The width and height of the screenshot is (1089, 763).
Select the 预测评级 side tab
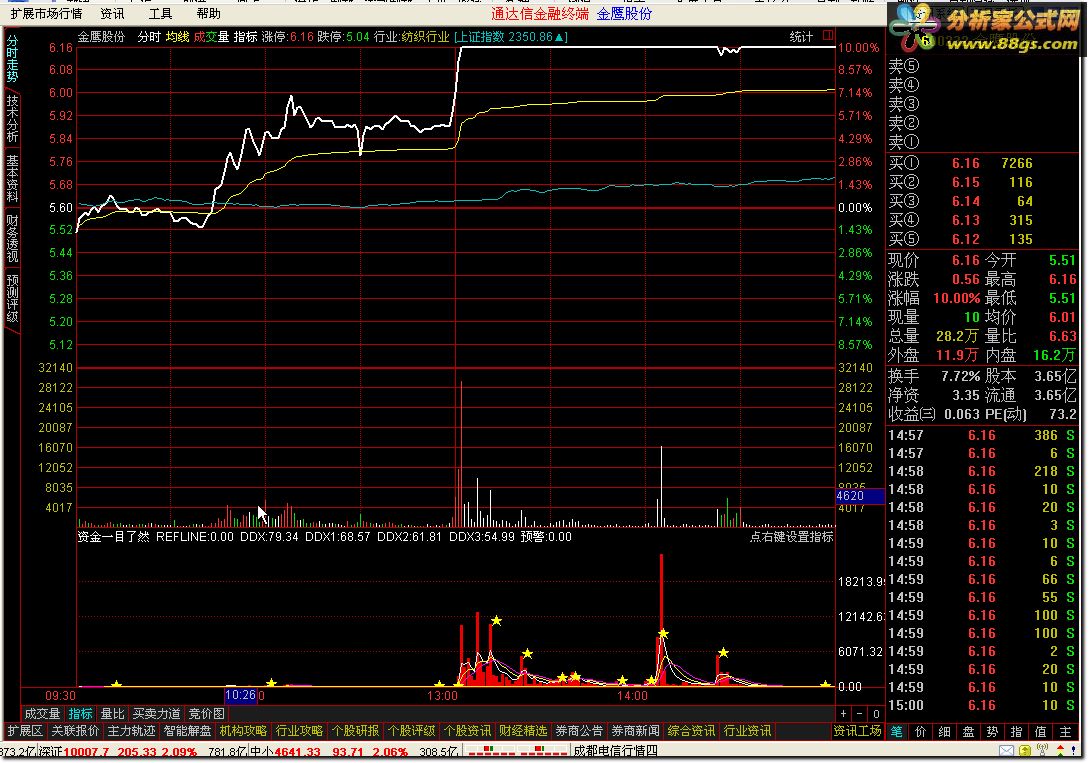point(13,299)
